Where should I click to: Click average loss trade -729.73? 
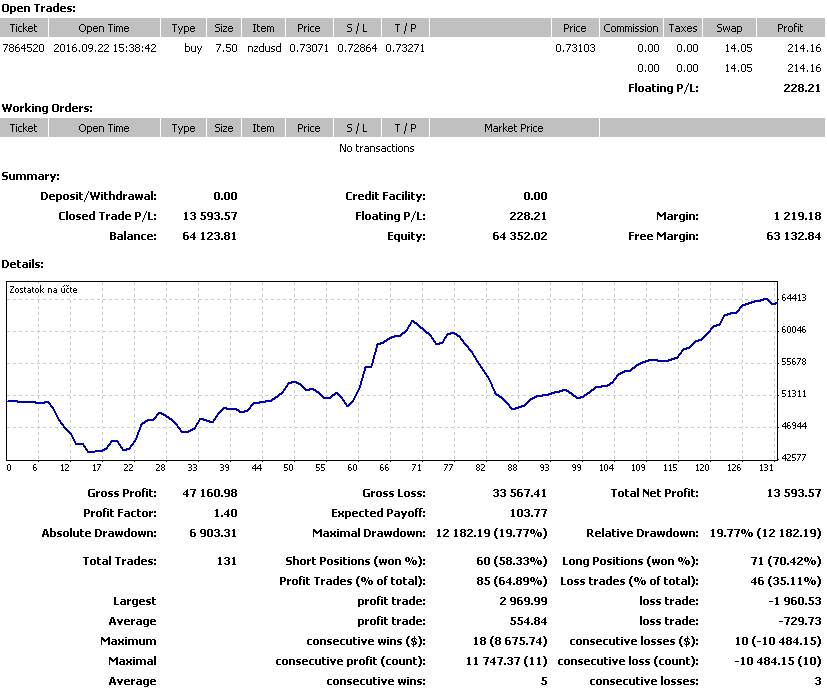point(800,621)
